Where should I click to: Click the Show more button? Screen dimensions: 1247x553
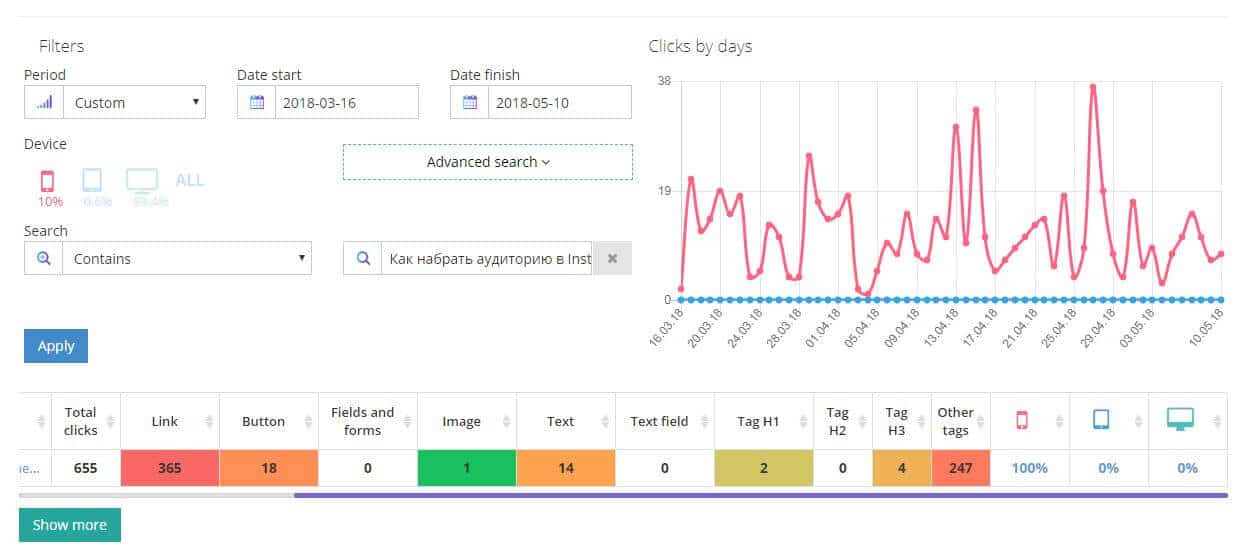70,525
